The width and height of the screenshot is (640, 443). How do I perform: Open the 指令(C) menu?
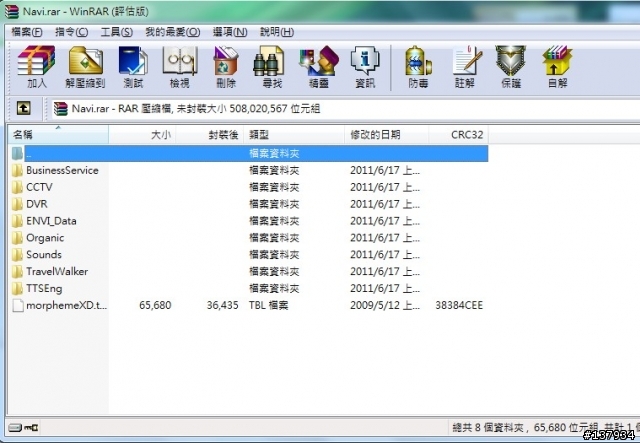[x=71, y=32]
